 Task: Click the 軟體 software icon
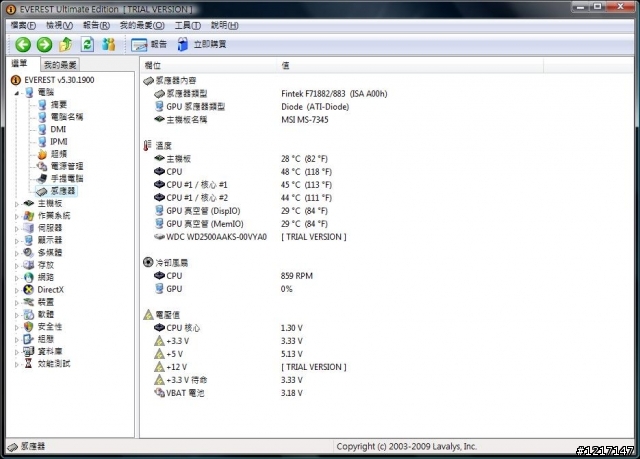[x=29, y=315]
